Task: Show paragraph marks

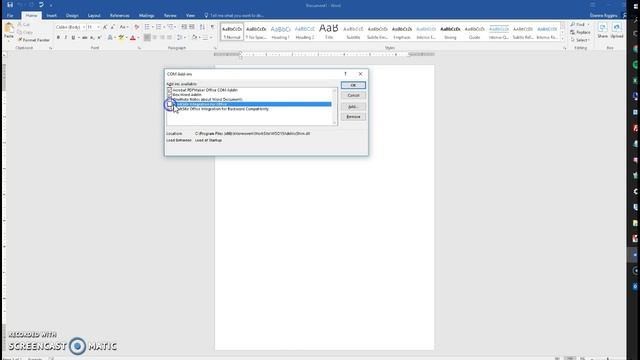Action: point(212,27)
